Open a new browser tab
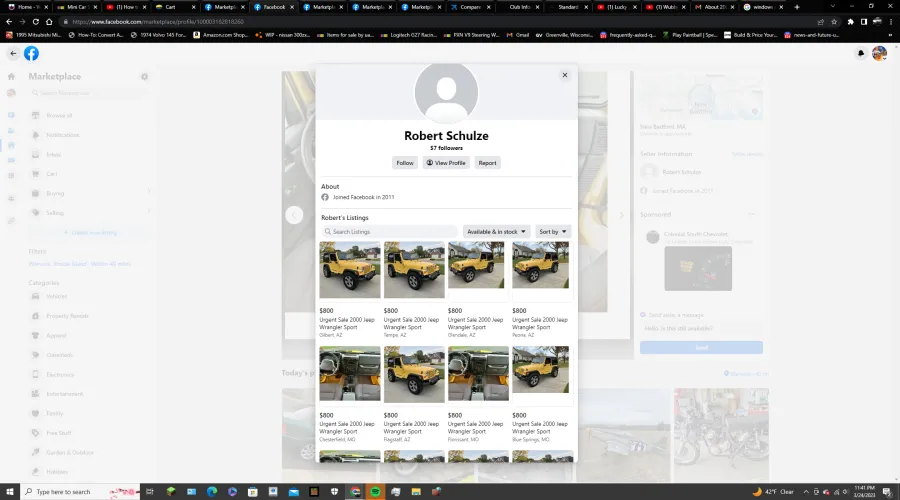The width and height of the screenshot is (900, 500). coord(797,7)
